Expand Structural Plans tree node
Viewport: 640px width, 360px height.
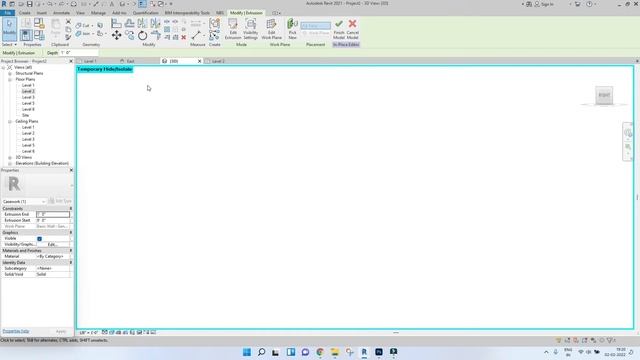(x=10, y=73)
